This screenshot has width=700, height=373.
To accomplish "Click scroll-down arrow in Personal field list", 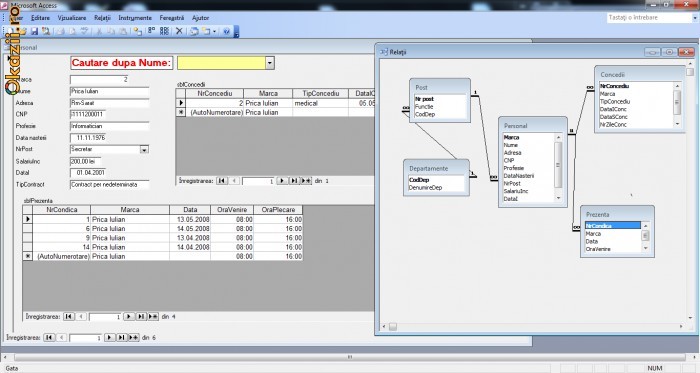I will [558, 198].
